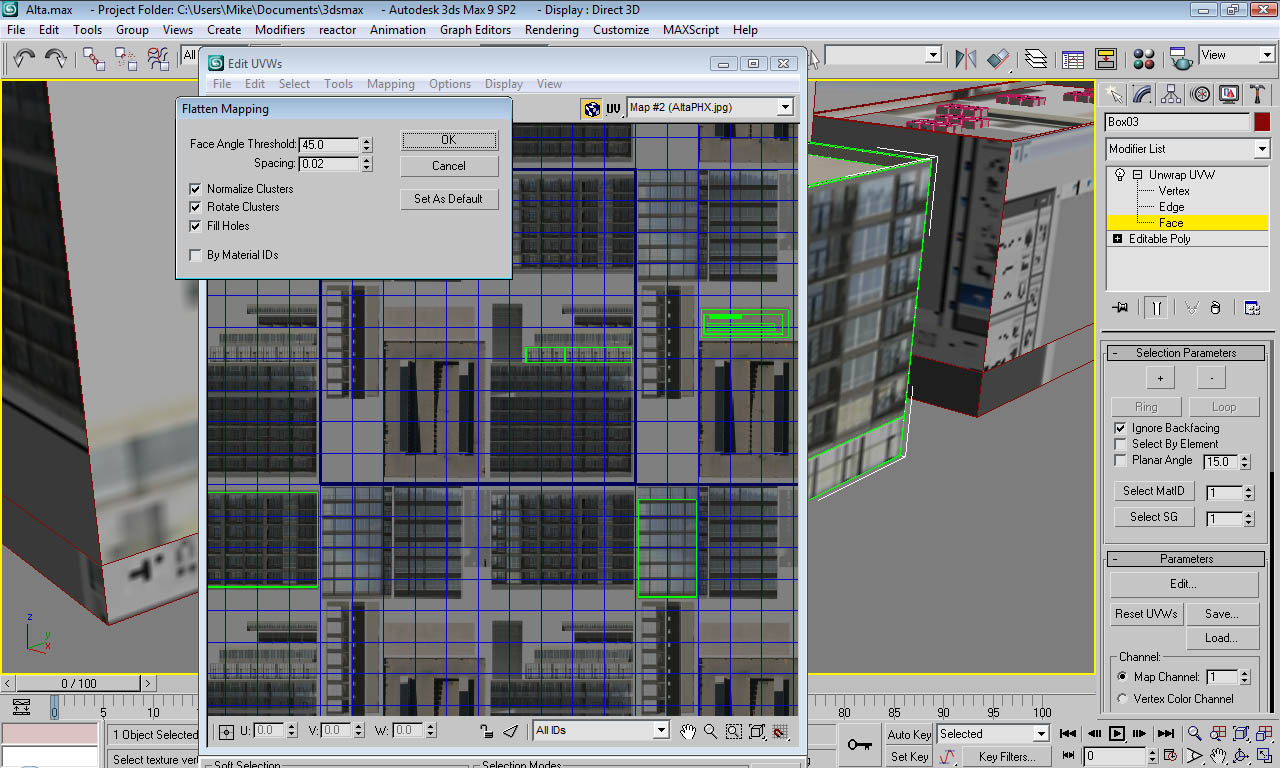Enable the By Material IDs checkbox
This screenshot has width=1280, height=768.
195,255
